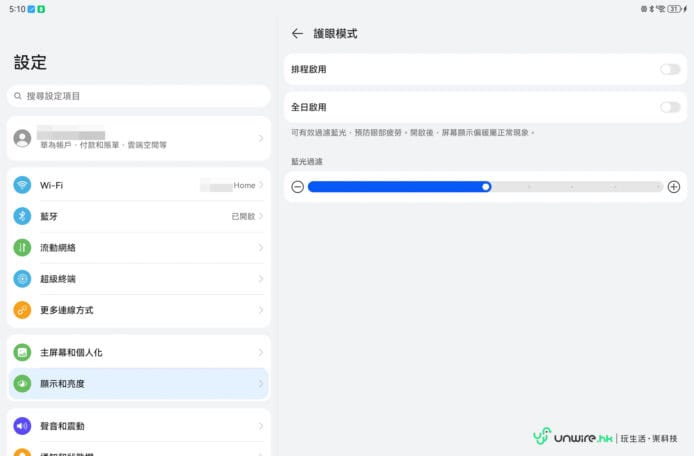The height and width of the screenshot is (456, 694).
Task: Select the Display and Brightness (顯示和亮度) item
Action: point(138,384)
